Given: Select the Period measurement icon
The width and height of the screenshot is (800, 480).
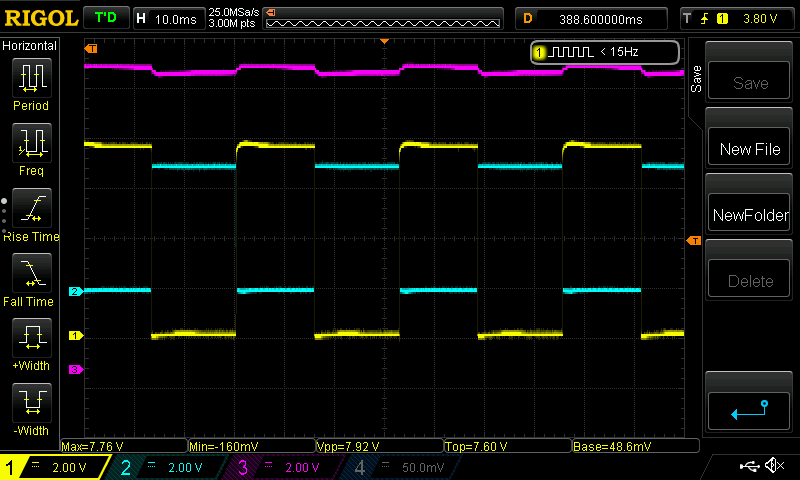Looking at the screenshot, I should (32, 78).
